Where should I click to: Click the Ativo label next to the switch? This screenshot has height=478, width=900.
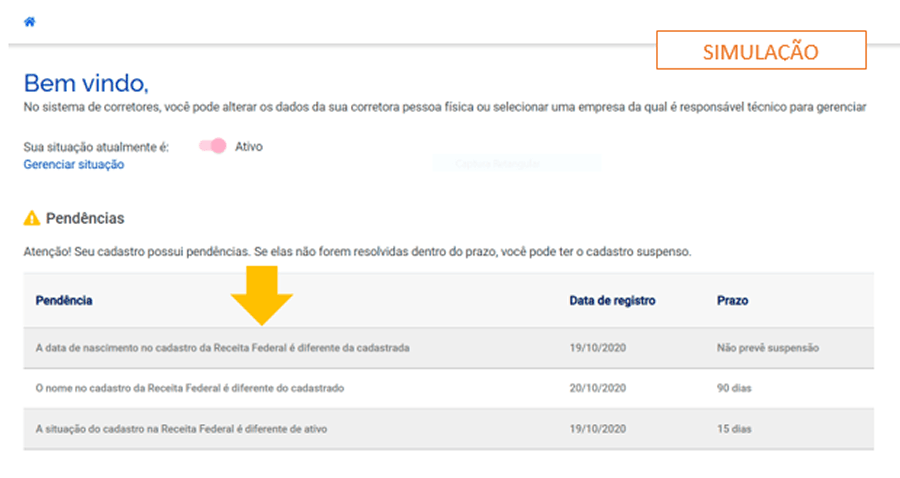click(249, 146)
